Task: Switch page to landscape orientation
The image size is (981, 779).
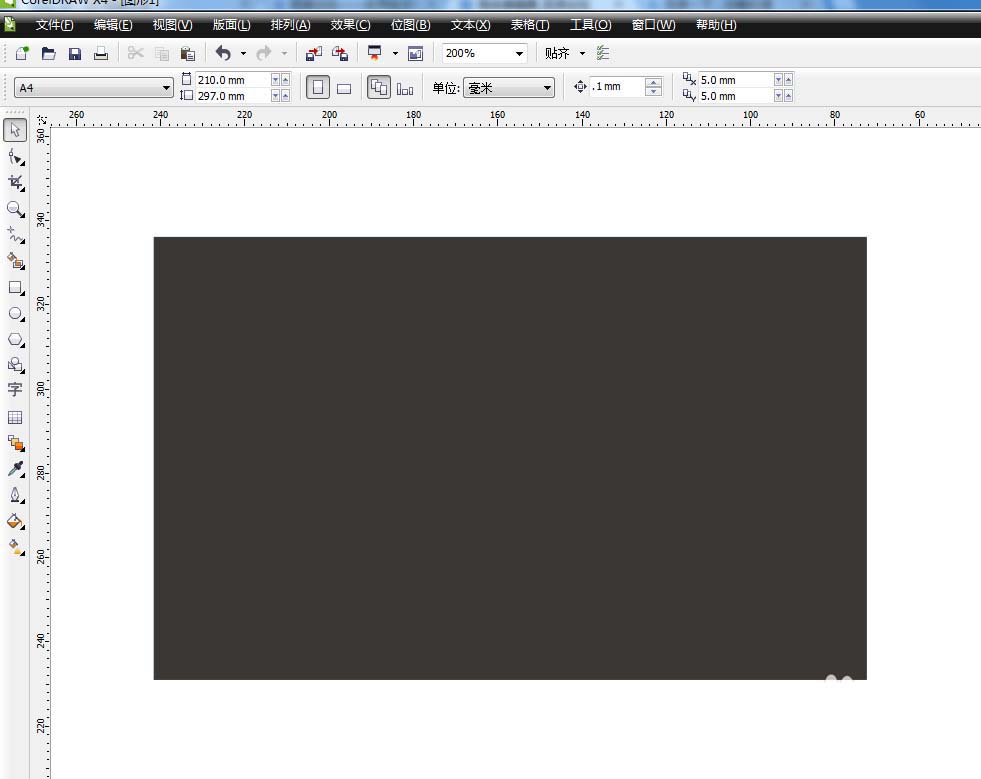Action: coord(344,88)
